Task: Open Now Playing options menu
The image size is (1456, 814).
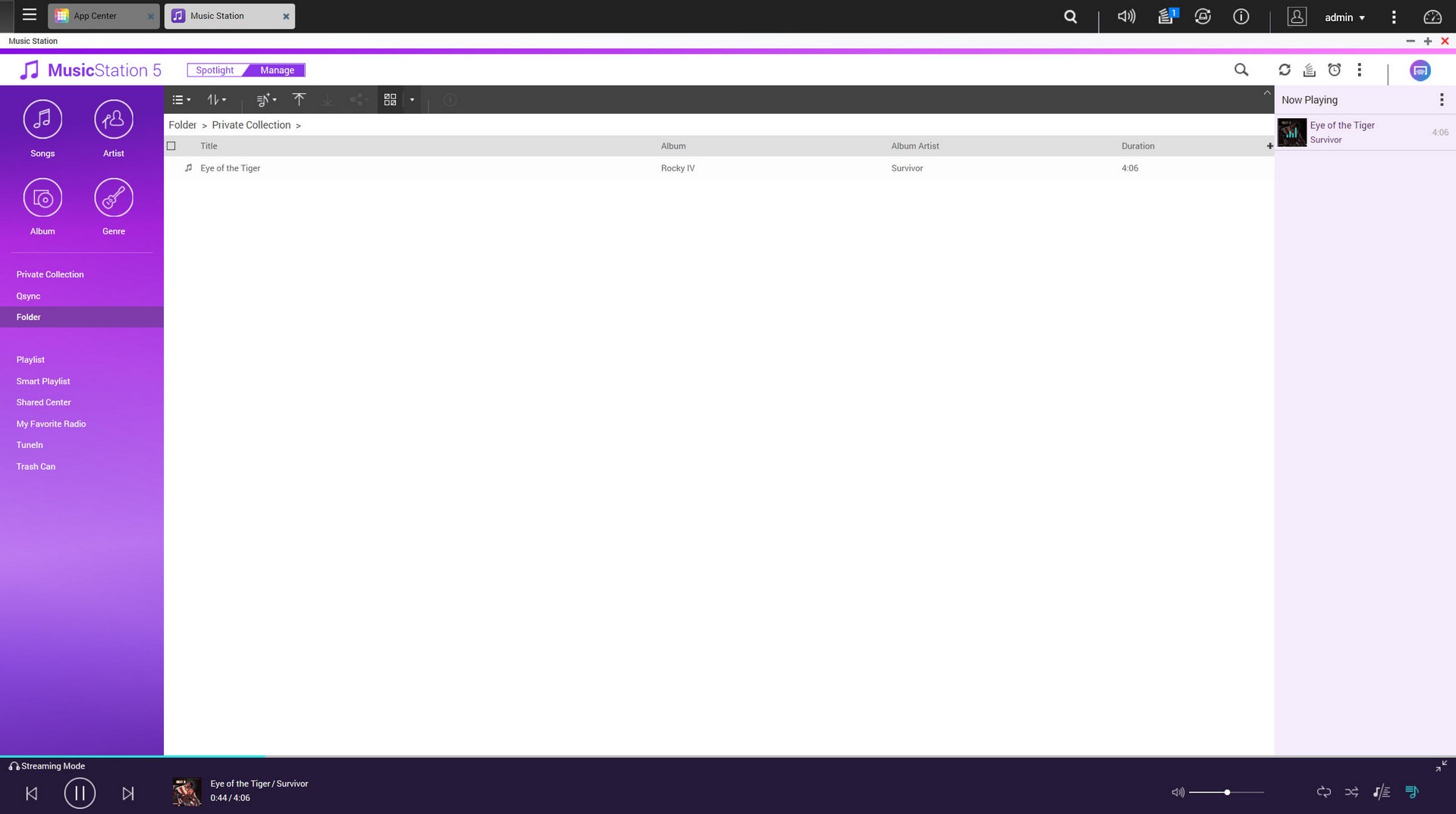Action: [1442, 100]
